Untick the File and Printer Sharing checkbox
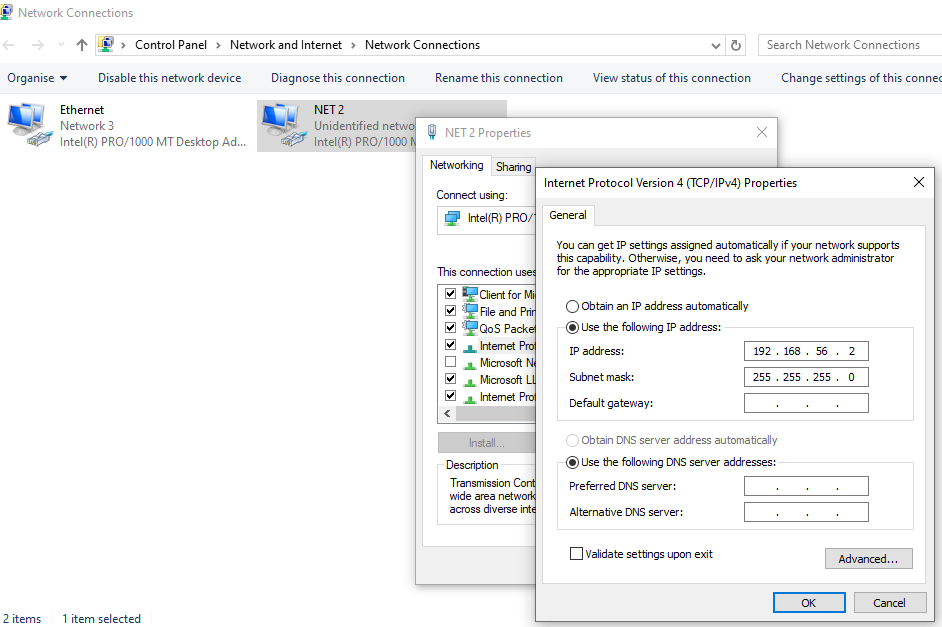Viewport: 942px width, 627px height. (450, 311)
